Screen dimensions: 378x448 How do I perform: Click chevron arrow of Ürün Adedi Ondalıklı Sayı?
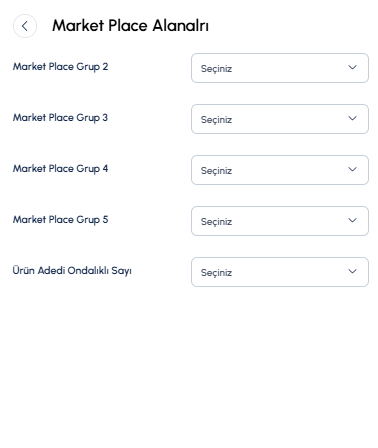click(352, 271)
